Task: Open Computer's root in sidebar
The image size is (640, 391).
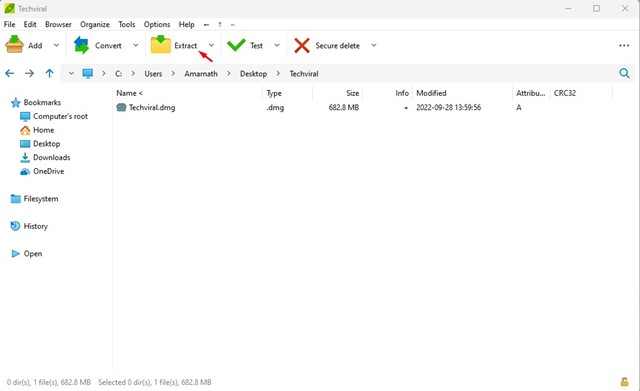Action: click(60, 117)
